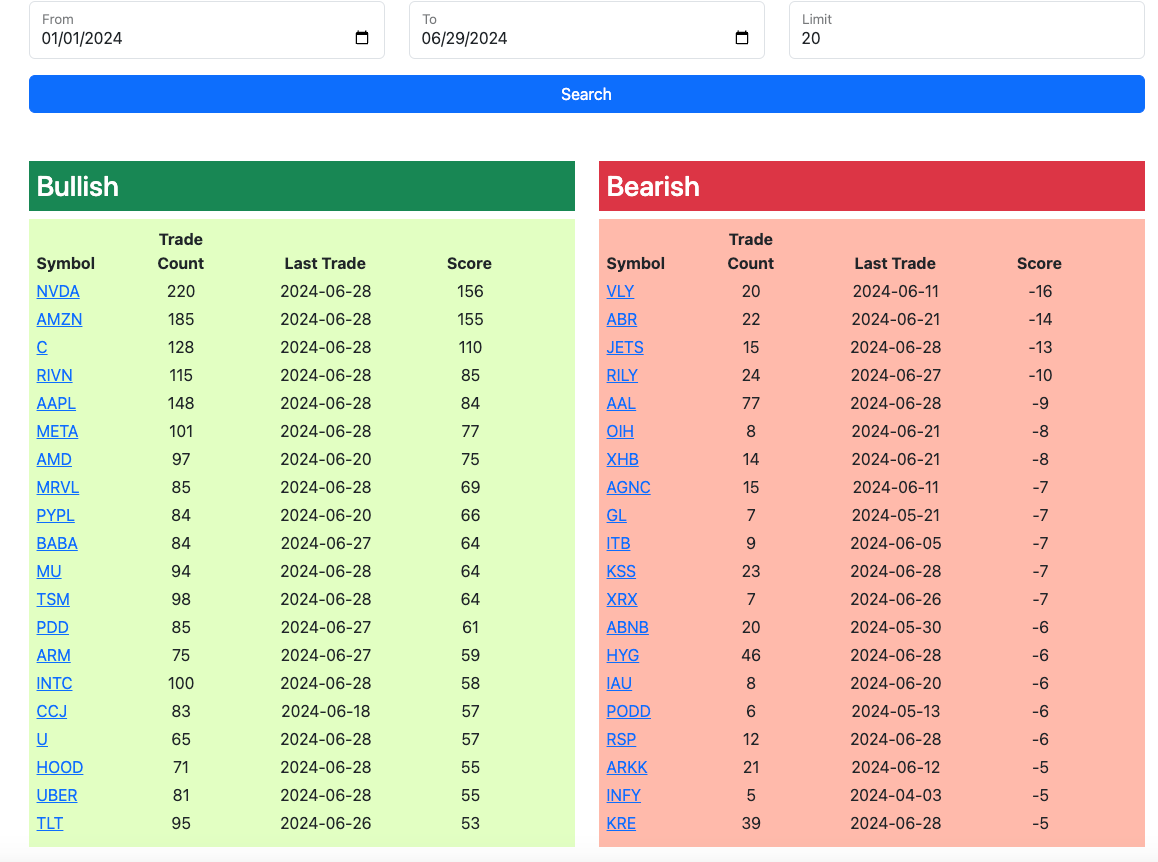Click the From date field showing 01/01/2024

[x=207, y=30]
